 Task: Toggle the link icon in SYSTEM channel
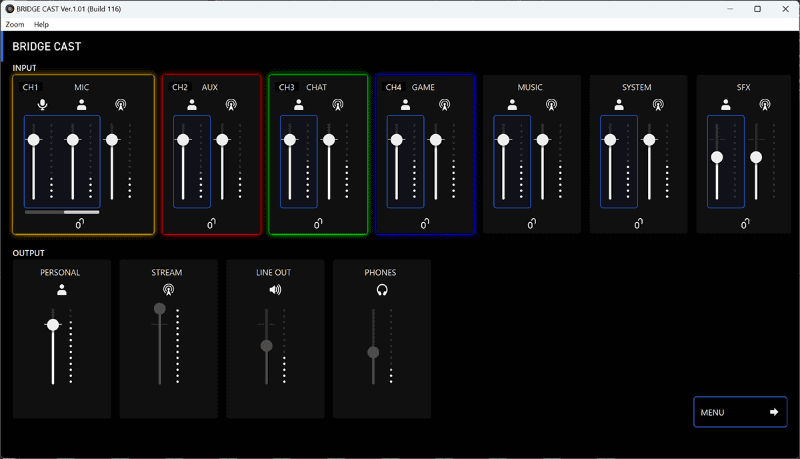638,223
